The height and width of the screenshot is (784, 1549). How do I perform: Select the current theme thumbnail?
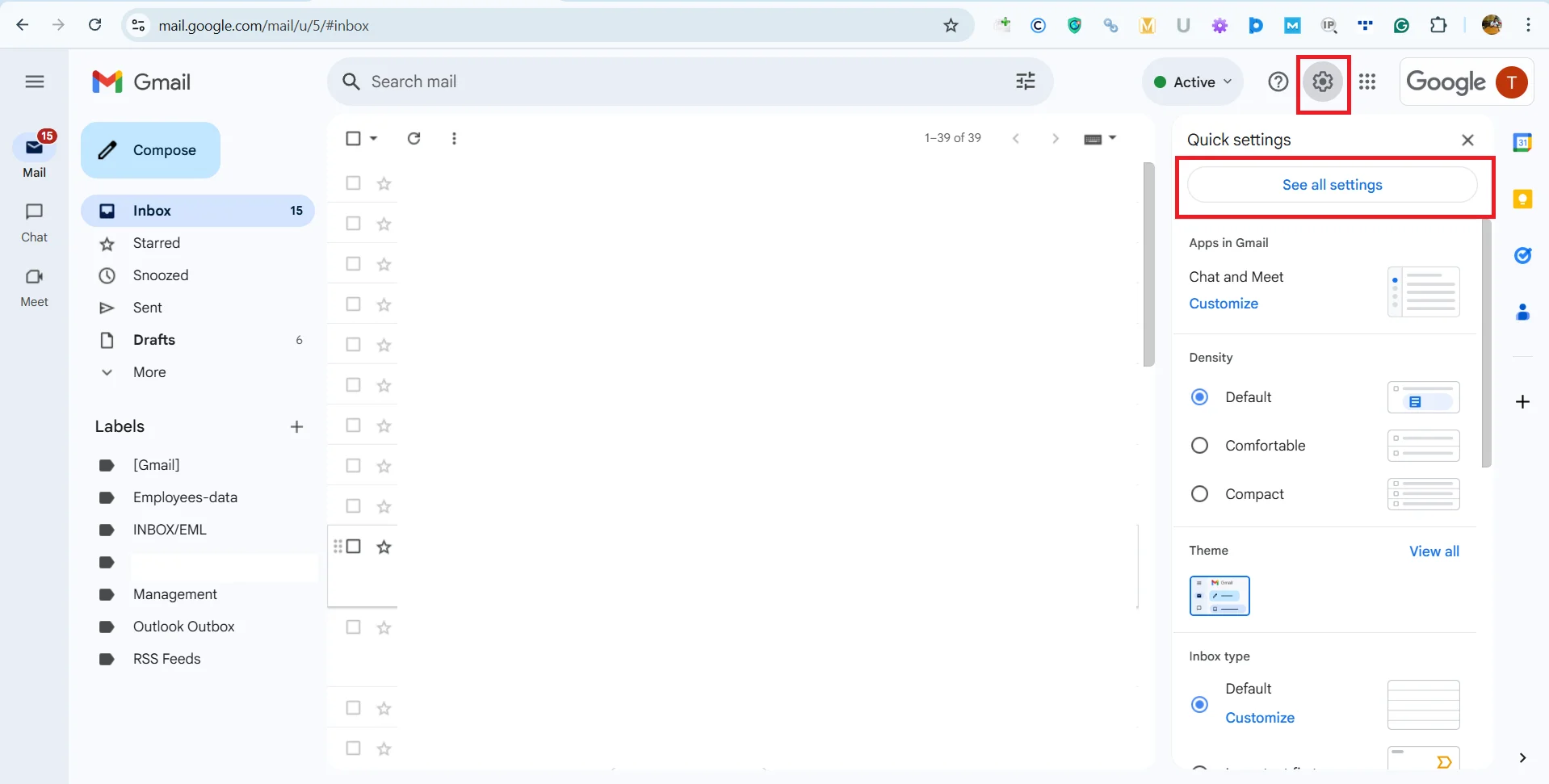1219,596
